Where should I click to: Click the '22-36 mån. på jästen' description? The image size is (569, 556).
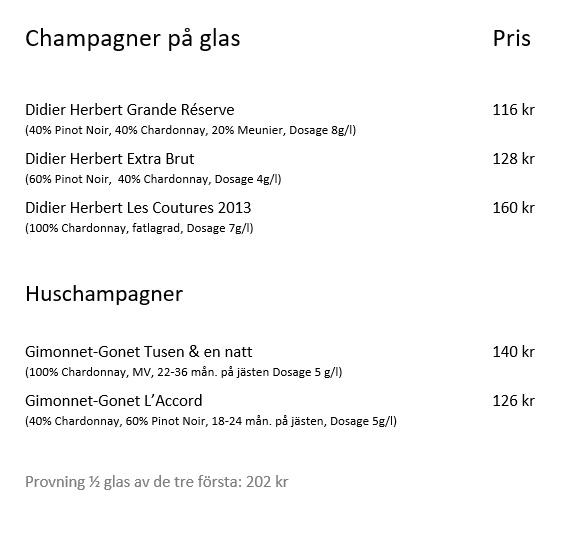click(x=213, y=372)
